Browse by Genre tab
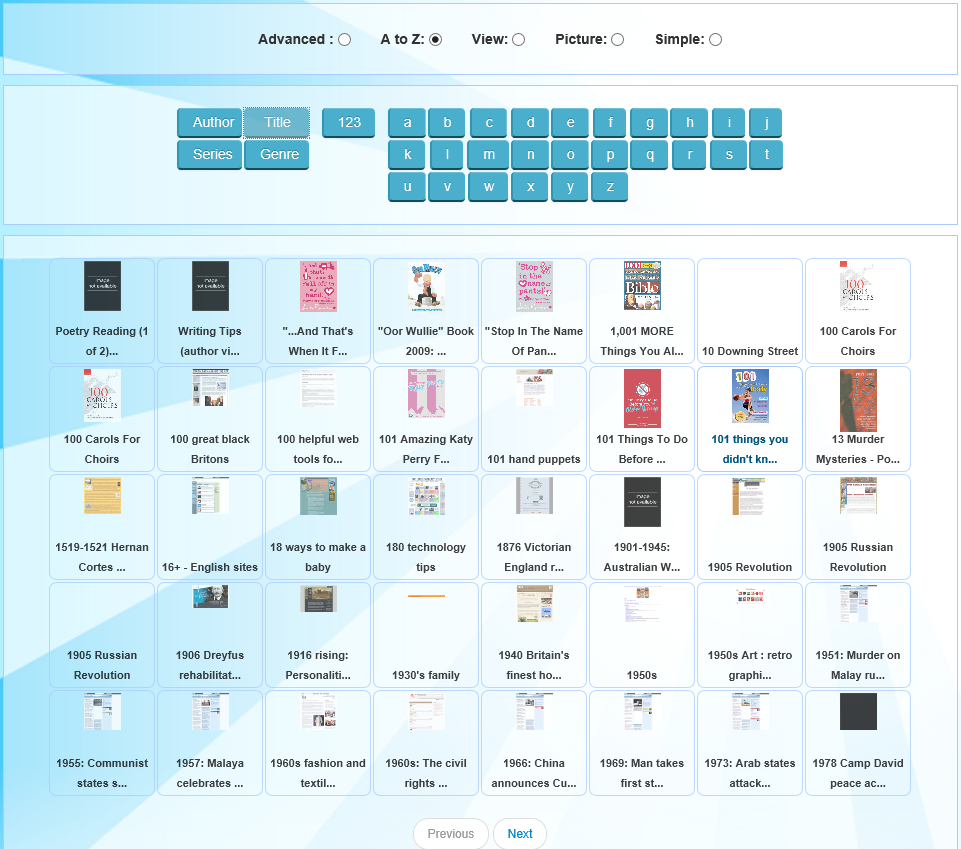The width and height of the screenshot is (961, 849). 277,155
